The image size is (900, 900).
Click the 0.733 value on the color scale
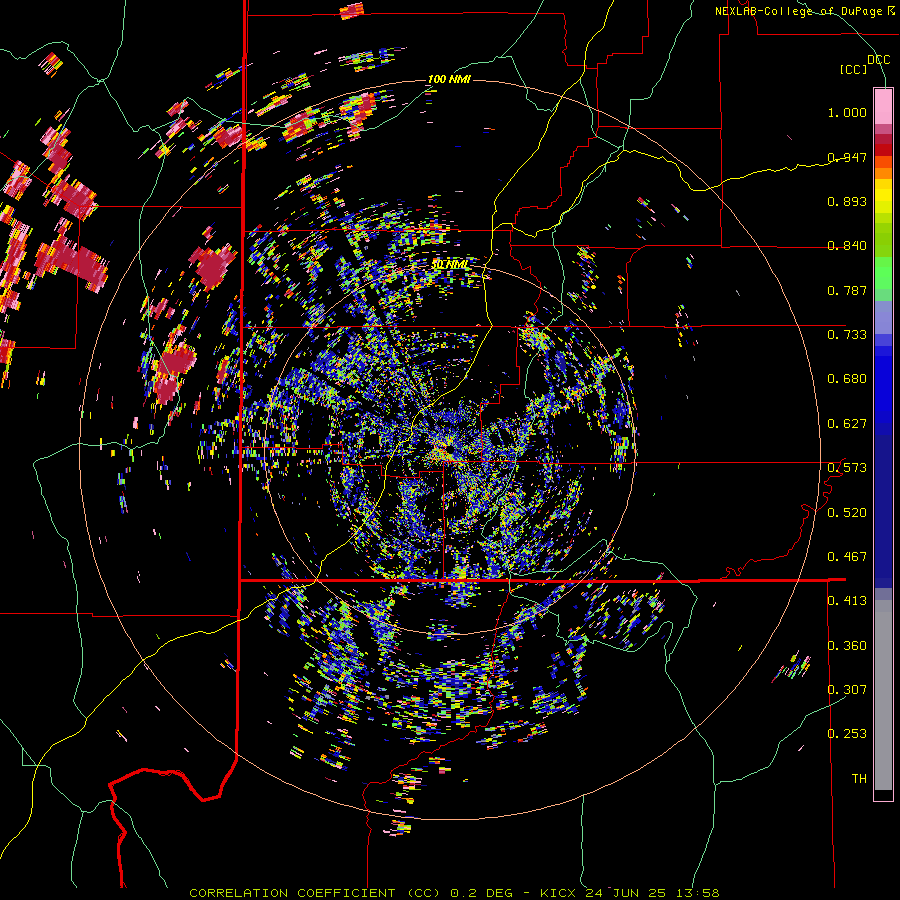pyautogui.click(x=847, y=335)
